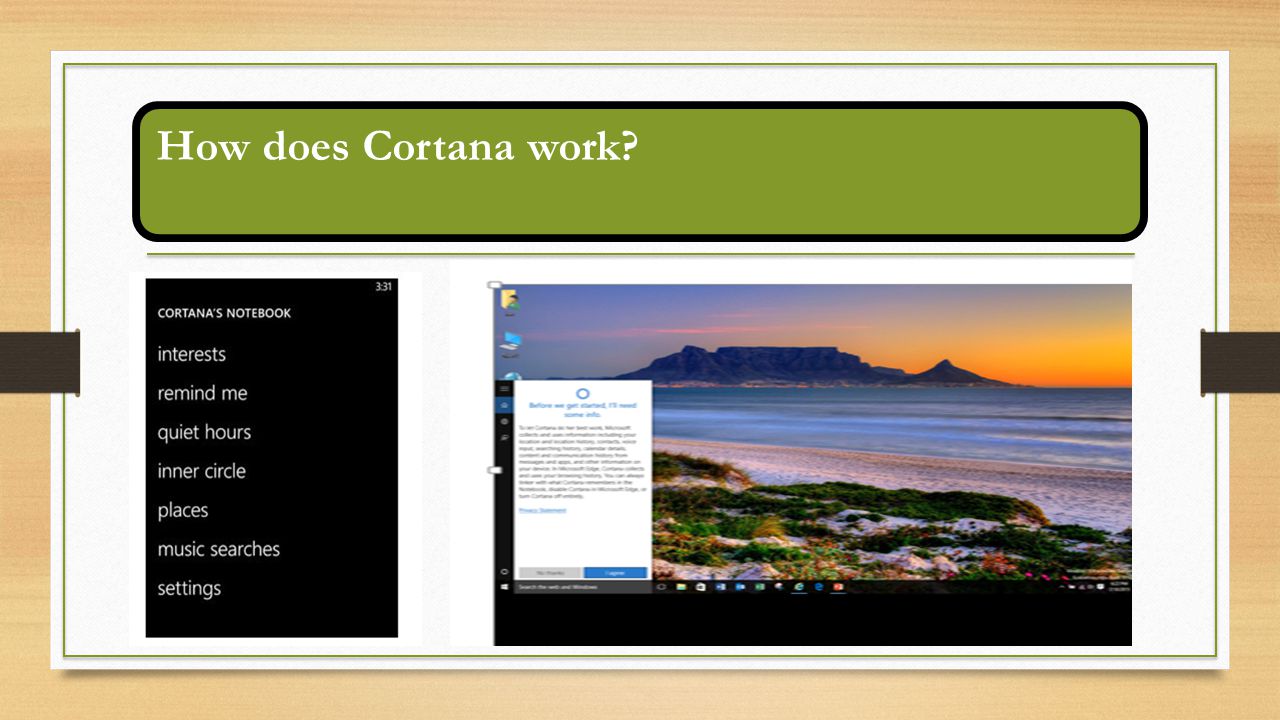Launch PowerPoint from the taskbar
The image size is (1280, 720).
point(838,587)
